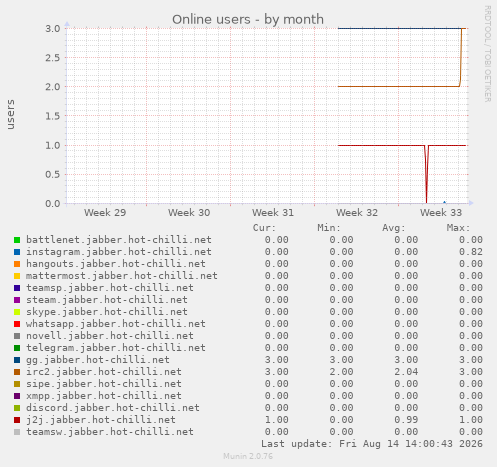Click the whatsapp red legend swatch
This screenshot has width=497, height=467.
(17, 324)
